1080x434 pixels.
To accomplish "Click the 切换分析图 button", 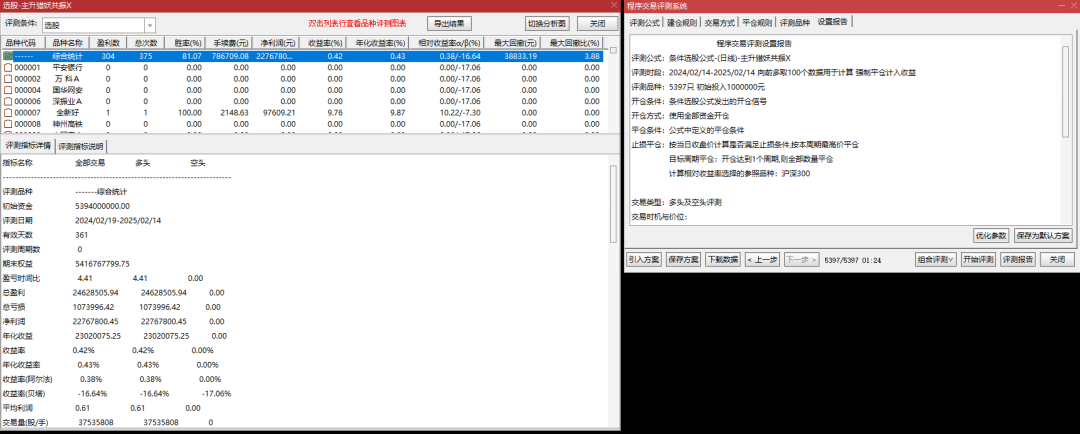I will coord(547,23).
